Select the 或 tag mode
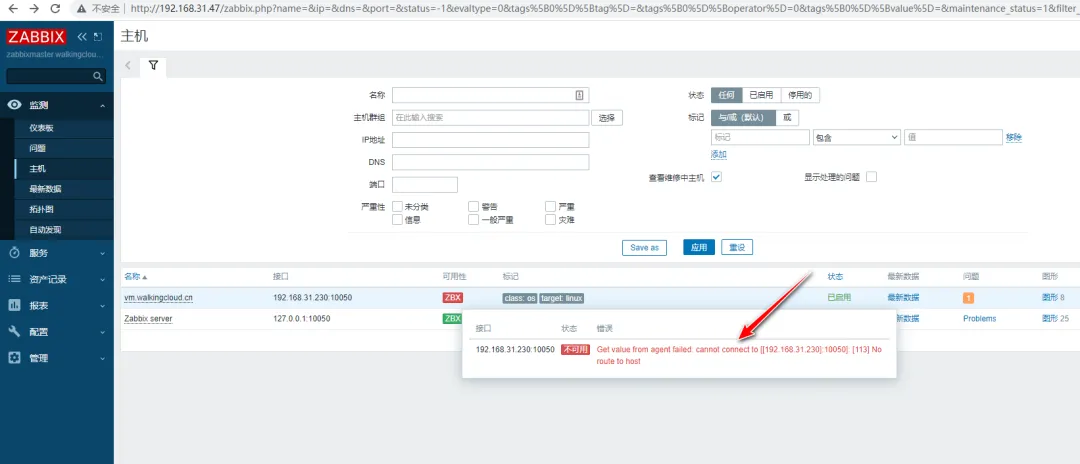The height and width of the screenshot is (464, 1080). (x=787, y=118)
